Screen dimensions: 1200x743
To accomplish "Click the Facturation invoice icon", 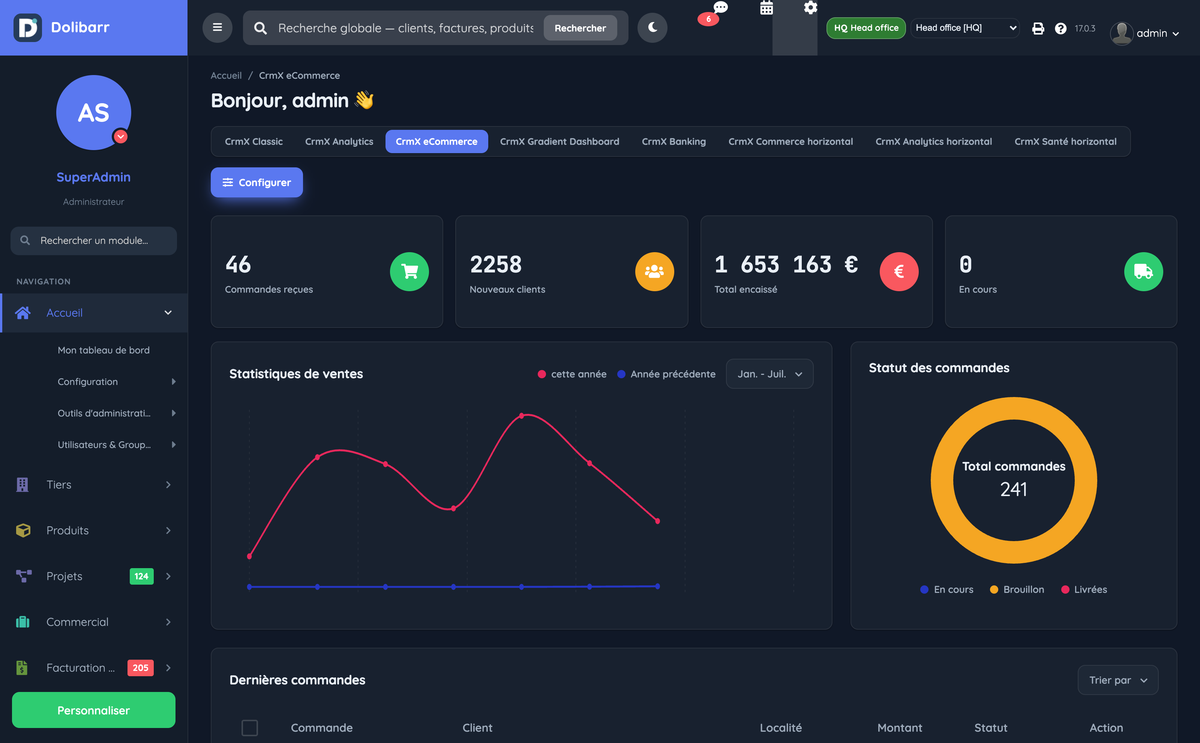I will click(23, 668).
